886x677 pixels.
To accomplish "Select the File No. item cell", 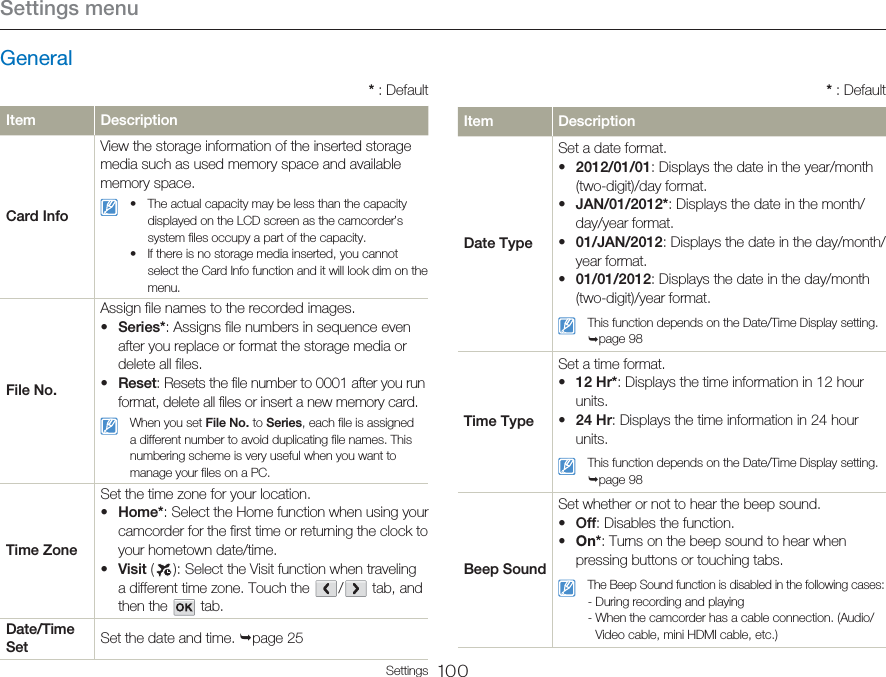I will tap(47, 390).
